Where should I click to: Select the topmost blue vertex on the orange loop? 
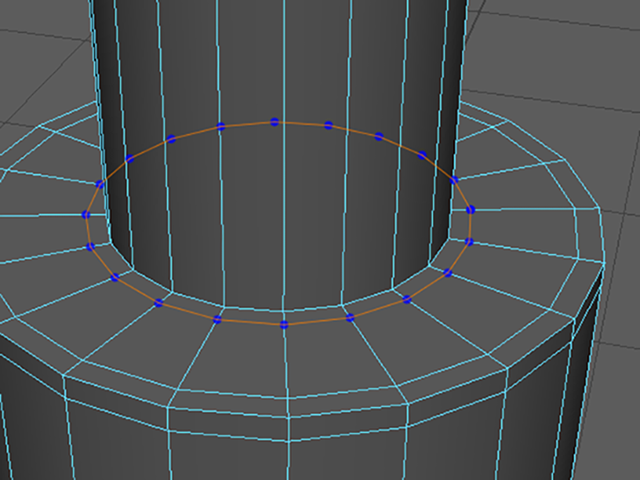tap(274, 122)
